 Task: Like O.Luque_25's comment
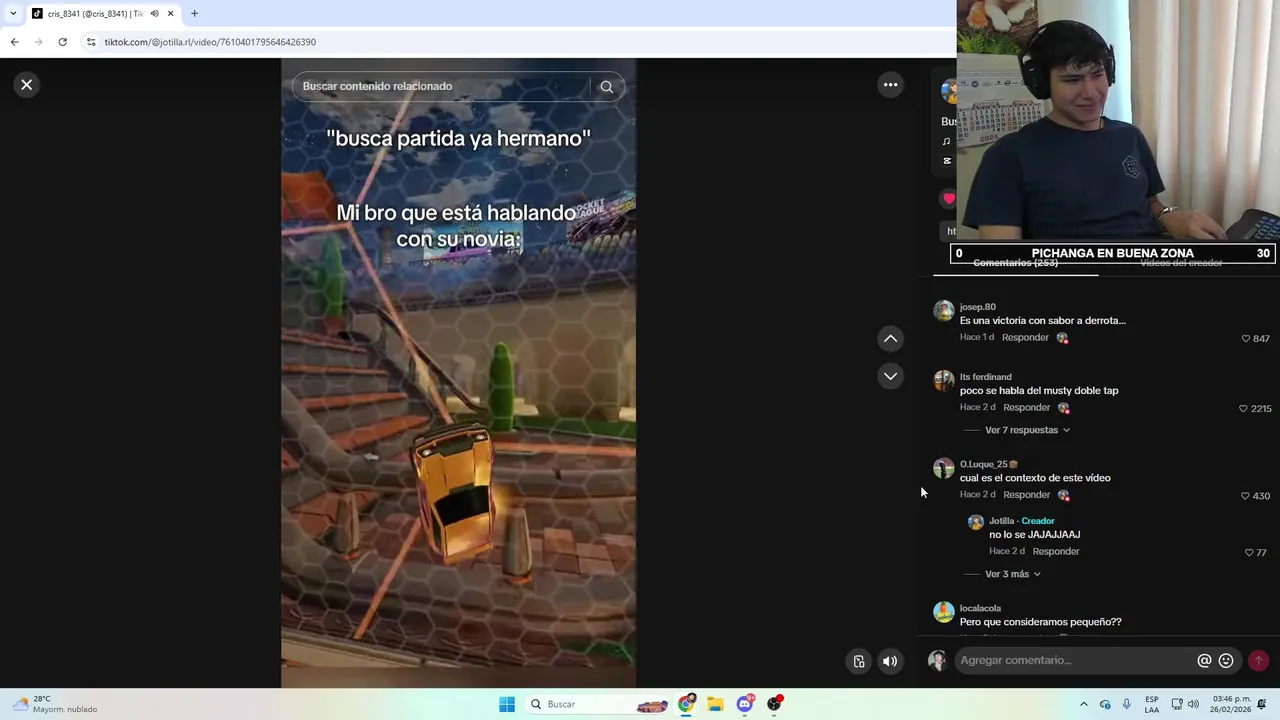[x=1246, y=496]
